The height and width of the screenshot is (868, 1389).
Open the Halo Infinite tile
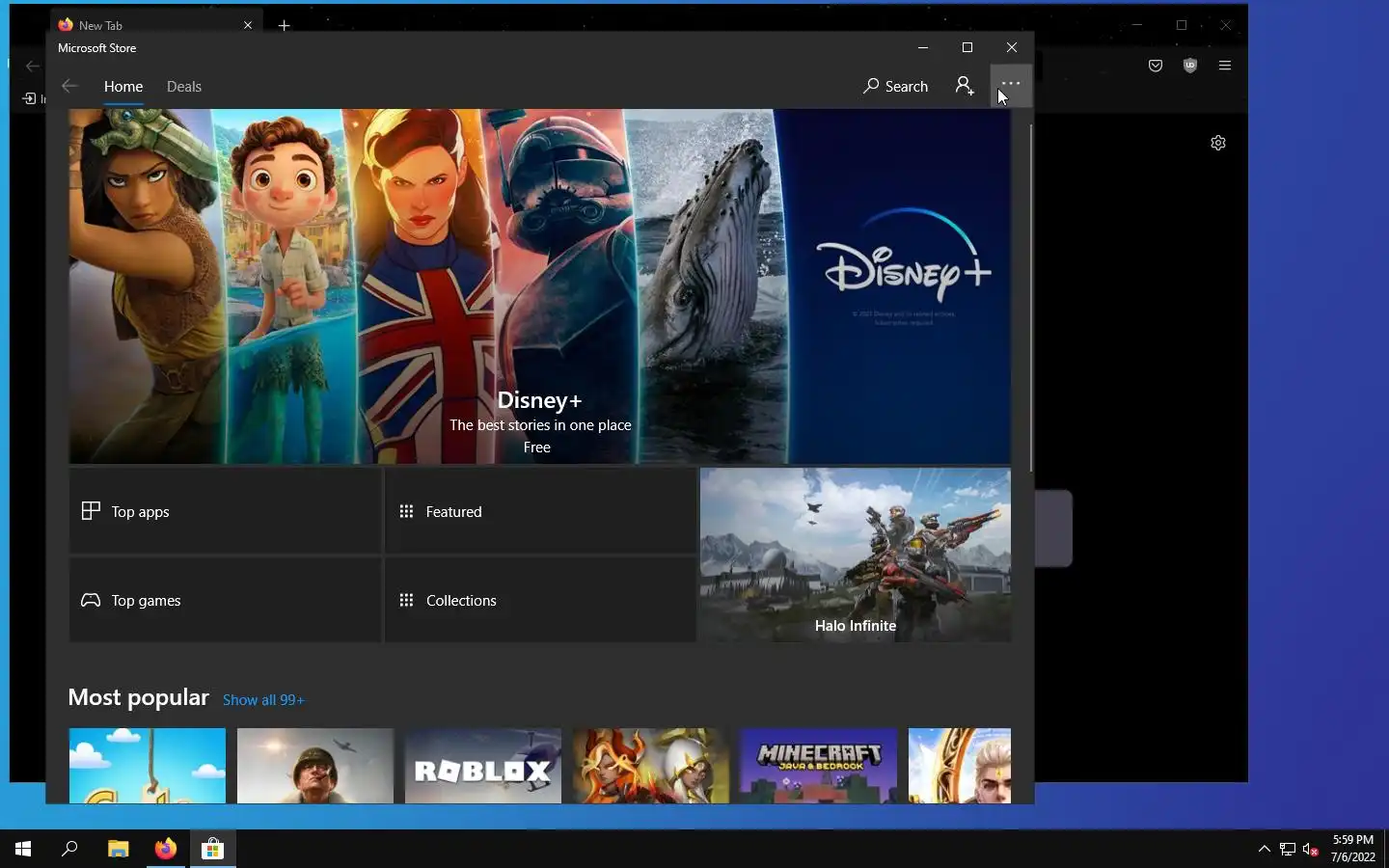coord(856,556)
